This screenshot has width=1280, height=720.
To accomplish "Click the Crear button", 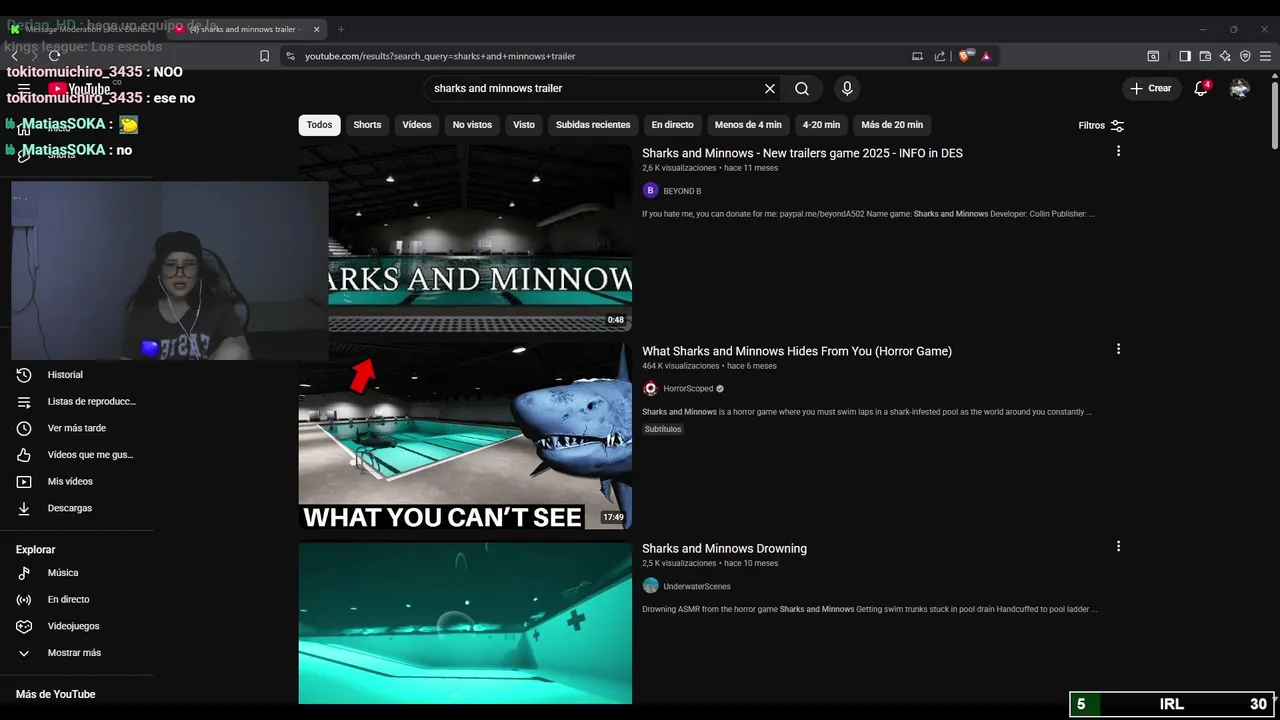I will (1151, 88).
